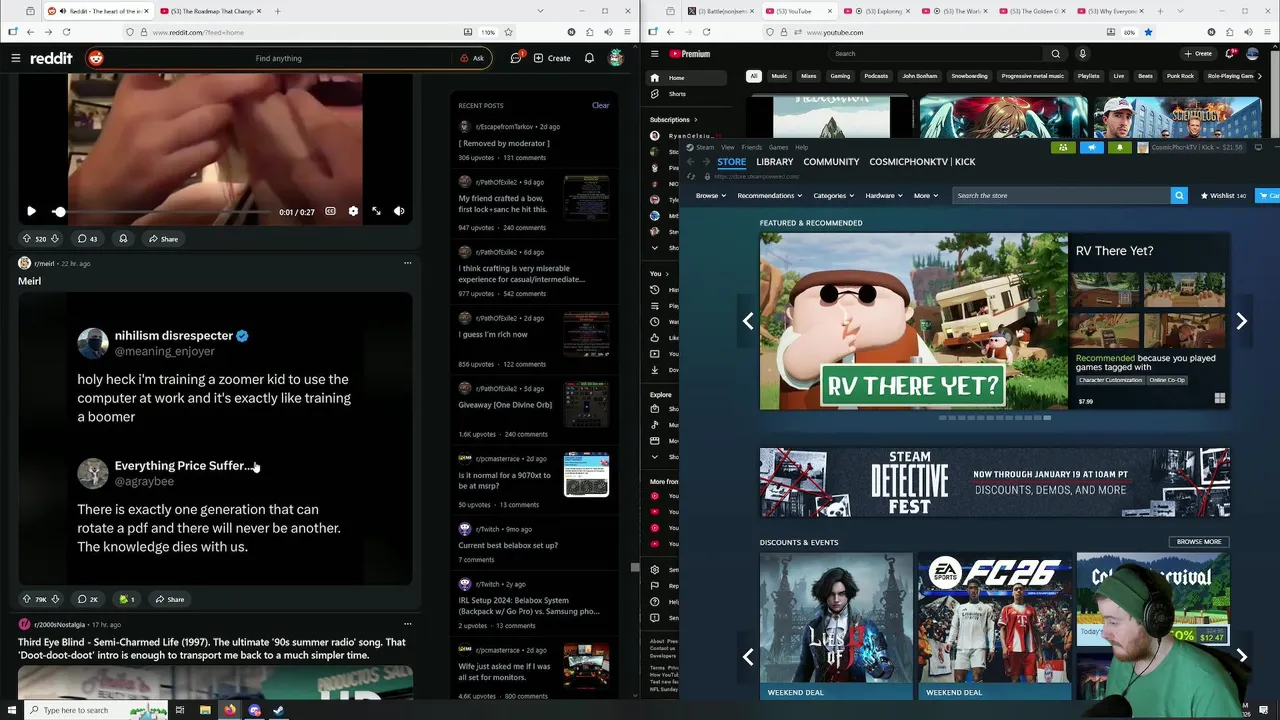Select the 'Snowboarding' YouTube chip
Image resolution: width=1280 pixels, height=720 pixels.
tap(969, 76)
